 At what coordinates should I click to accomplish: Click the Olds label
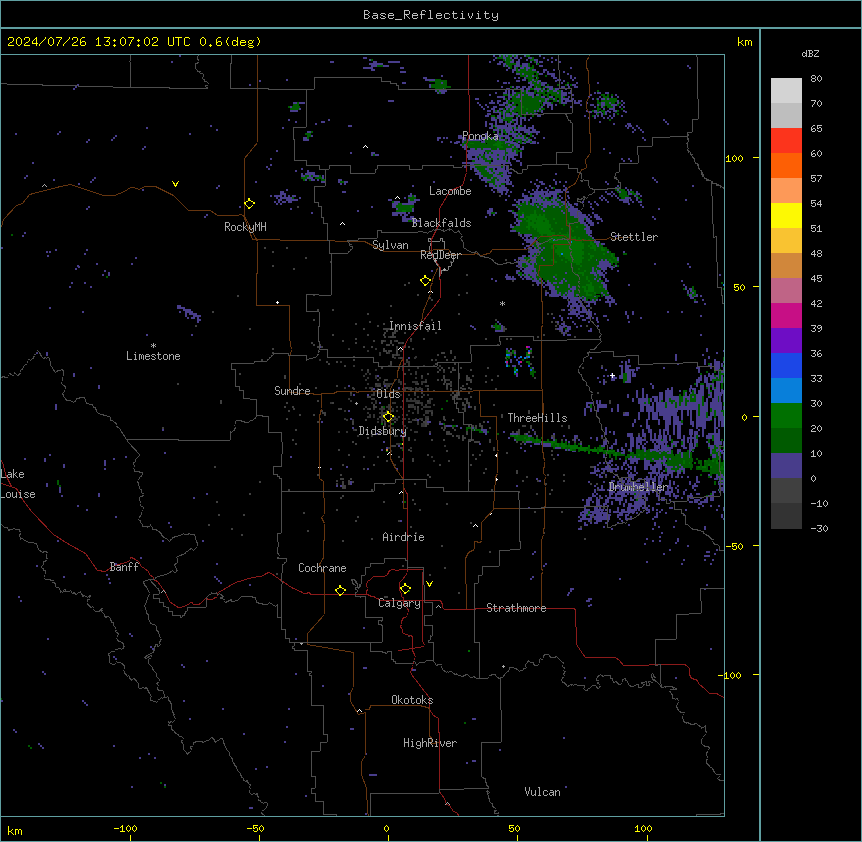[388, 394]
